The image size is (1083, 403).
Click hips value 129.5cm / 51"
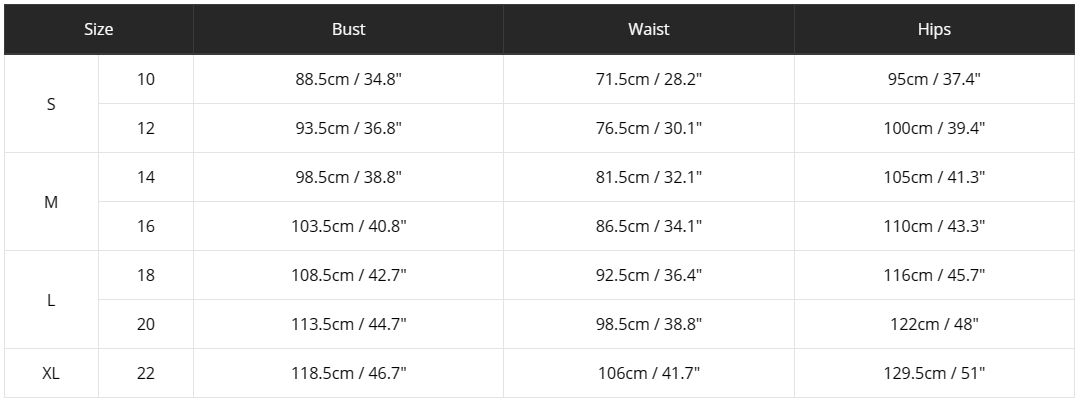(x=936, y=374)
